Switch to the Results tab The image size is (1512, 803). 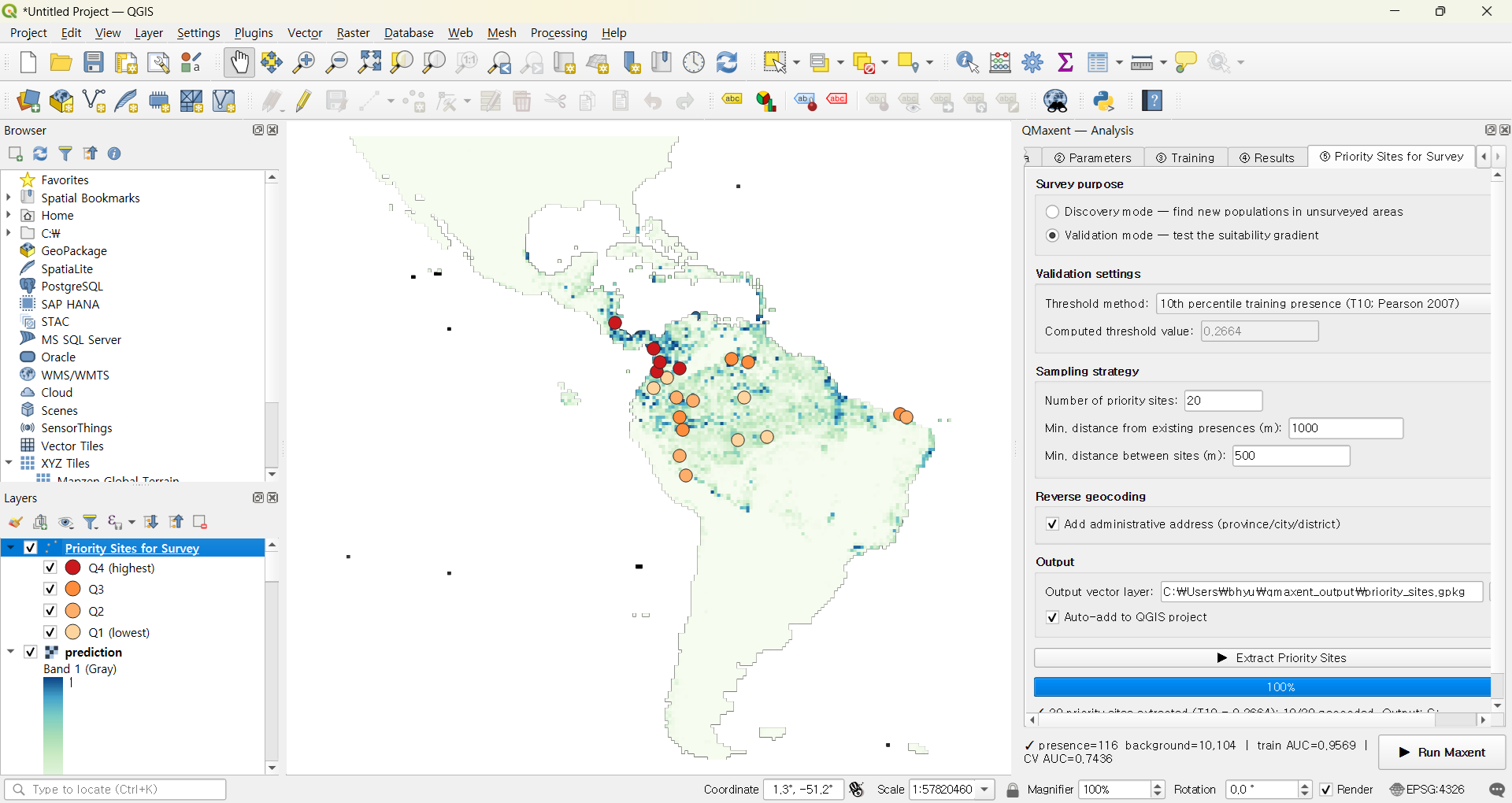pyautogui.click(x=1267, y=157)
